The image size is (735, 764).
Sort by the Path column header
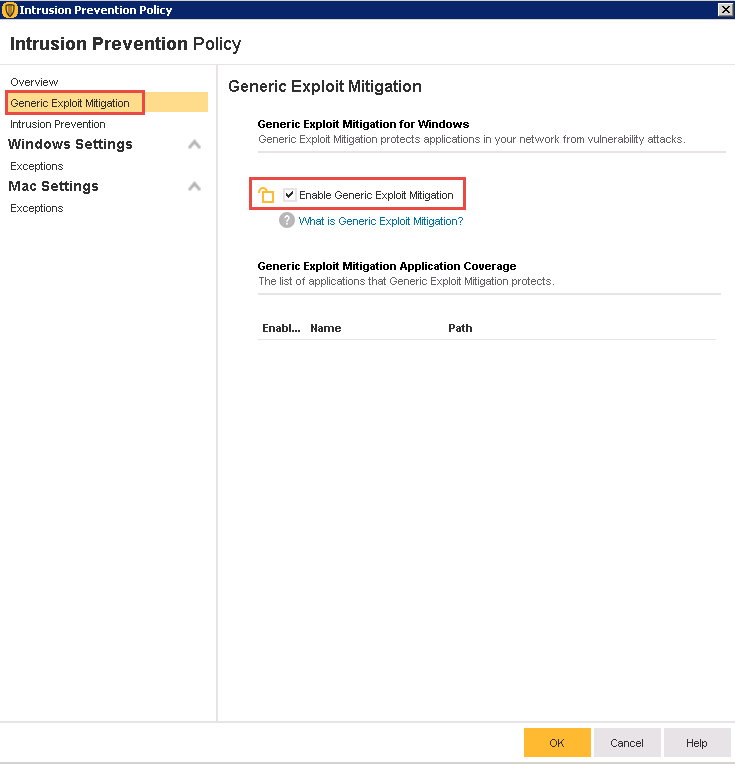coord(460,328)
